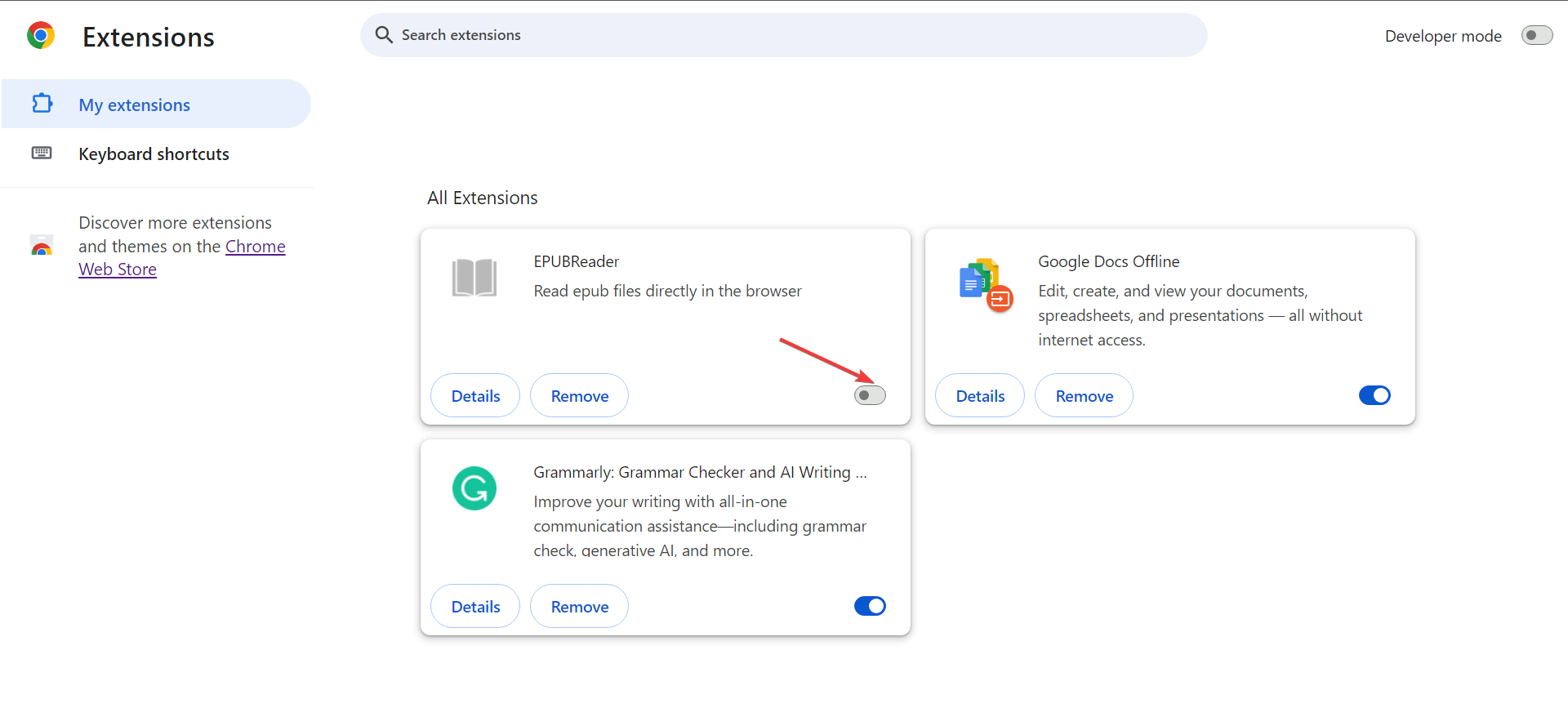The height and width of the screenshot is (717, 1568).
Task: Click the Chrome Web Store icon
Action: tap(42, 245)
